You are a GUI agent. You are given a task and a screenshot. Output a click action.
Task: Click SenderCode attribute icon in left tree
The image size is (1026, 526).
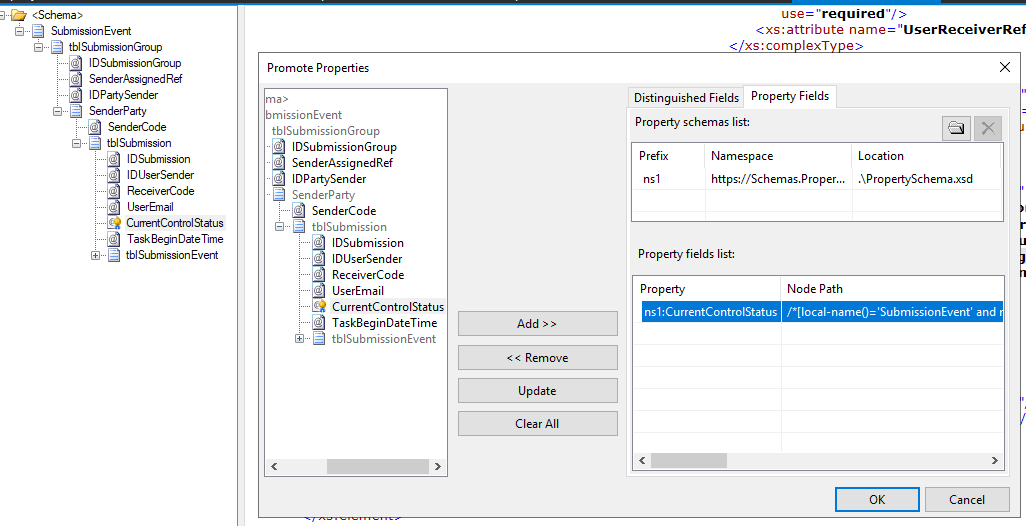pyautogui.click(x=95, y=127)
